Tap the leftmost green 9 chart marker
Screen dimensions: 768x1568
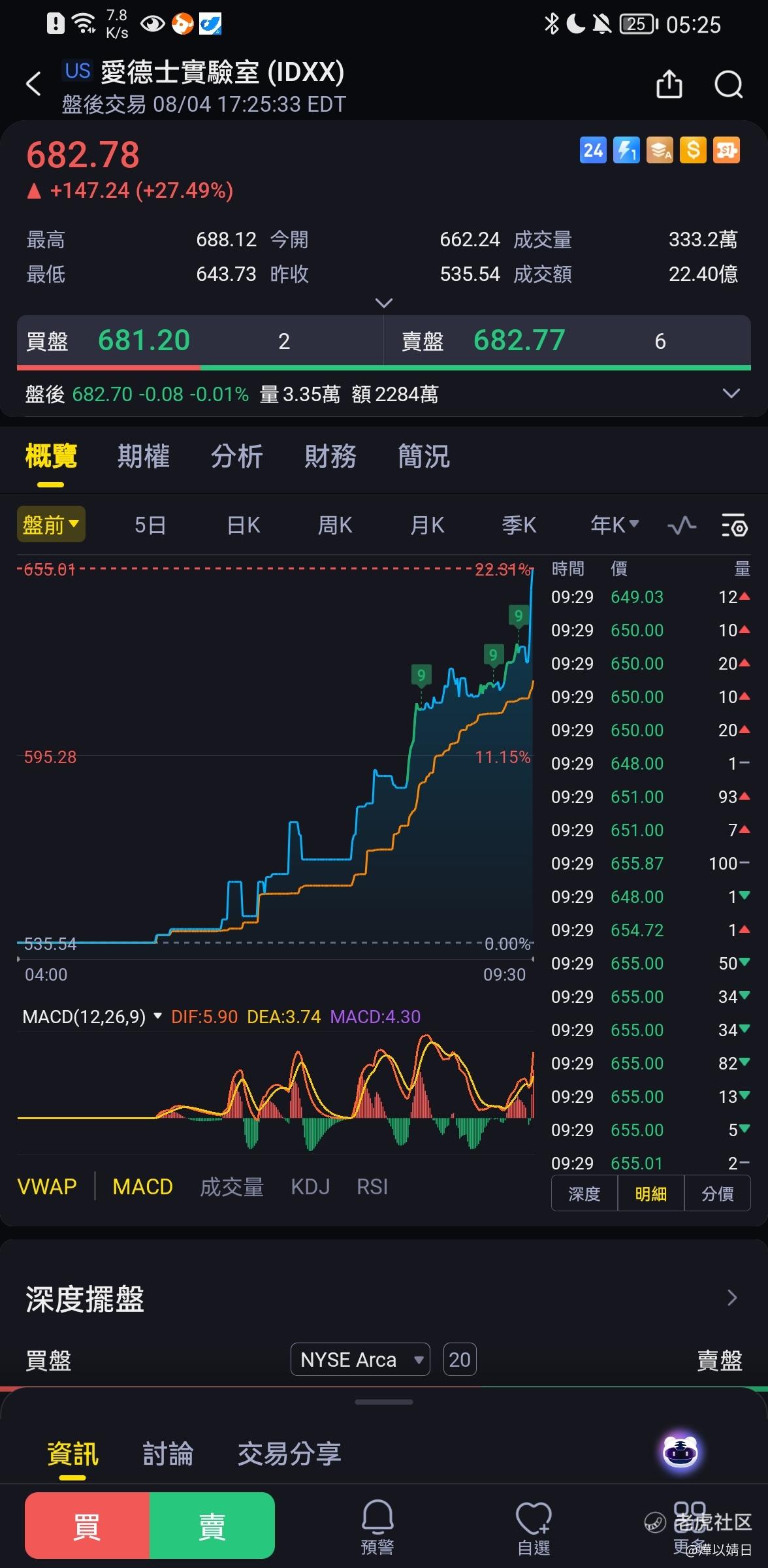point(421,675)
